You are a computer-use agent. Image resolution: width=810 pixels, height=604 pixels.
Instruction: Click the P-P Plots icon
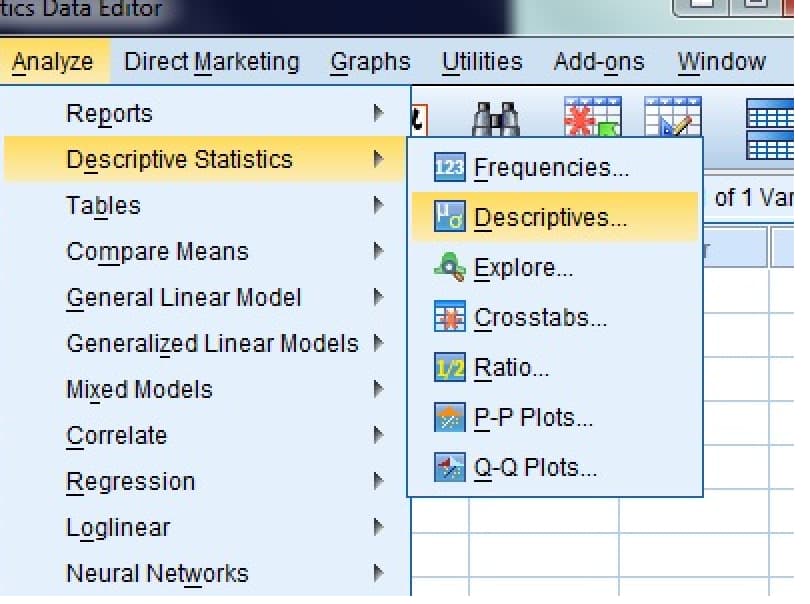click(x=449, y=417)
